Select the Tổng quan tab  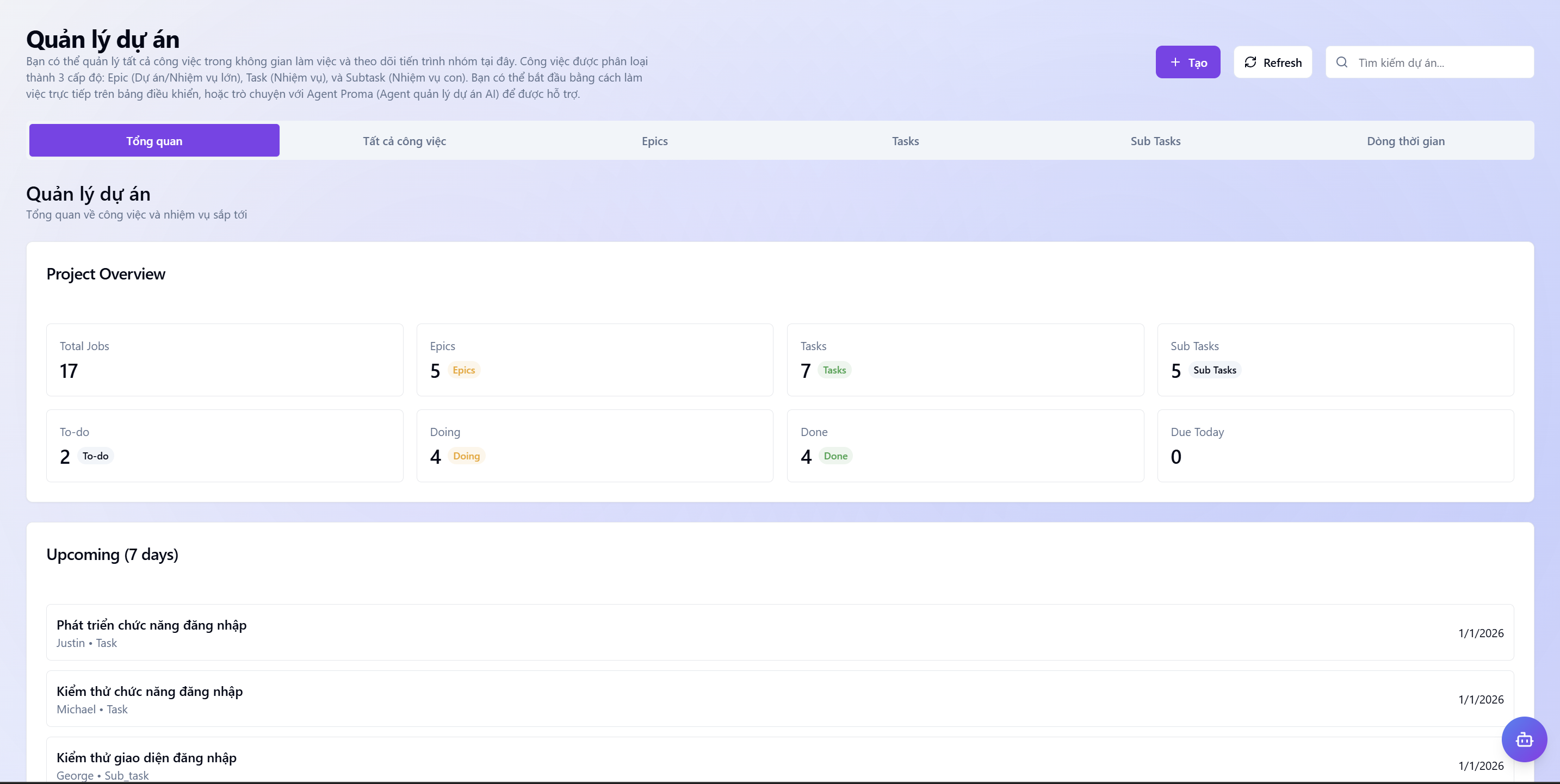point(154,140)
